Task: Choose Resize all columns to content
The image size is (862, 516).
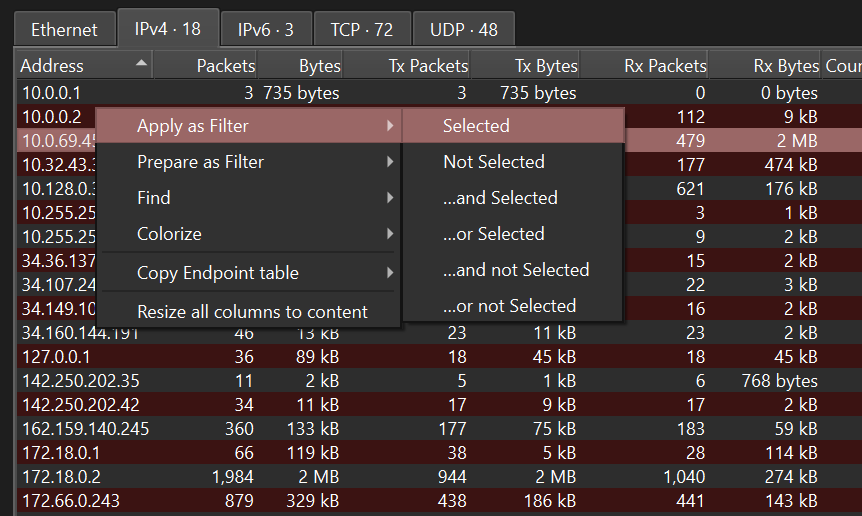Action: point(248,312)
